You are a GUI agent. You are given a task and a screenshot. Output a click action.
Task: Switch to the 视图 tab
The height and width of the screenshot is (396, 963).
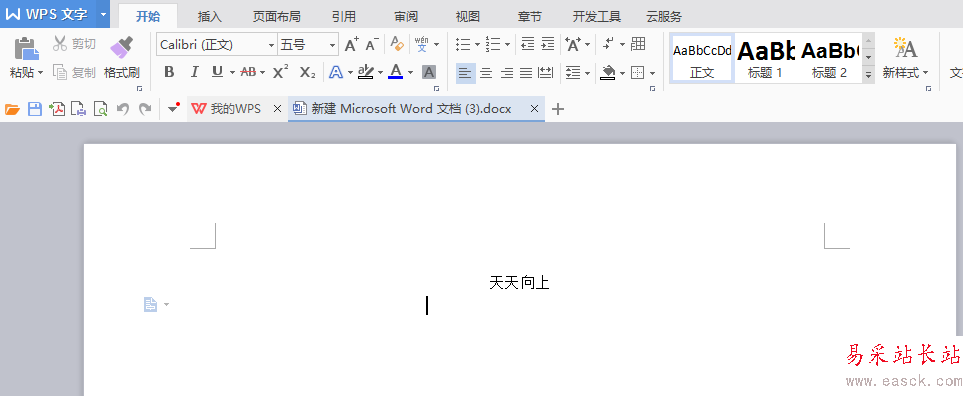click(467, 17)
